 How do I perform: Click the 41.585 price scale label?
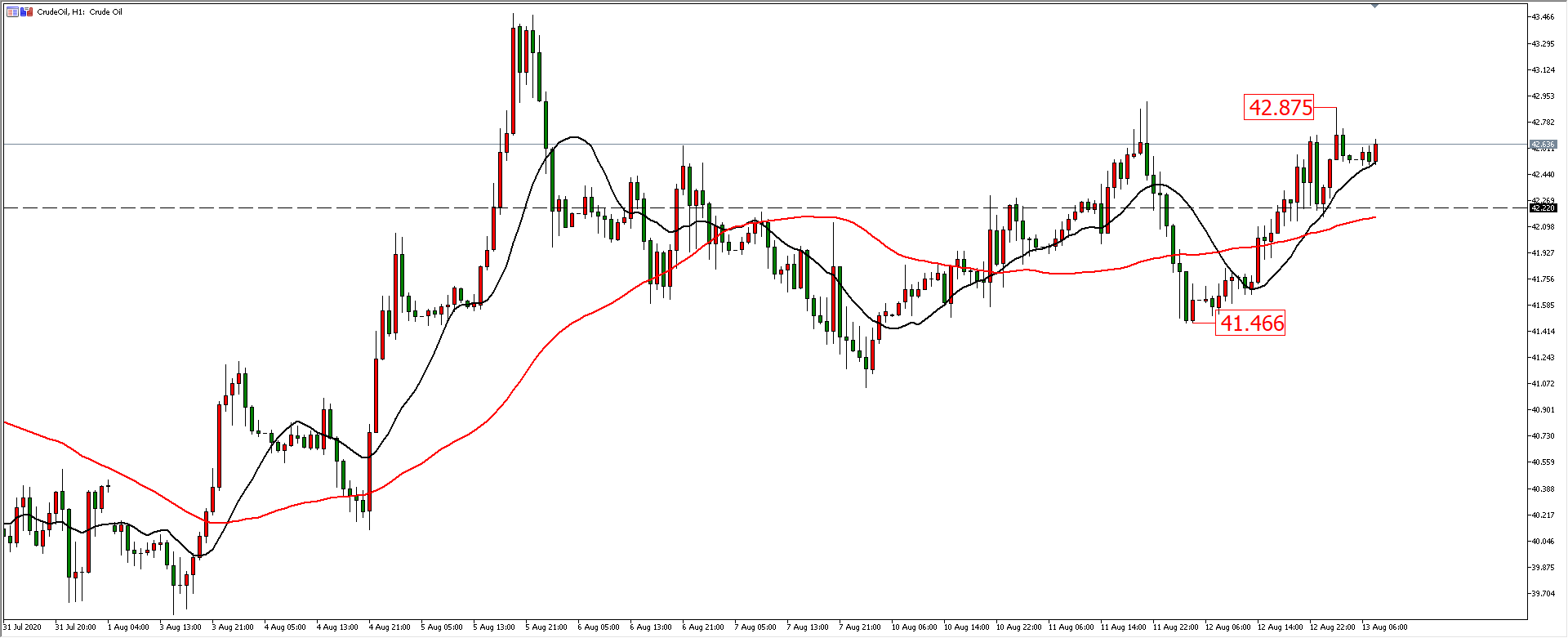[x=1543, y=305]
